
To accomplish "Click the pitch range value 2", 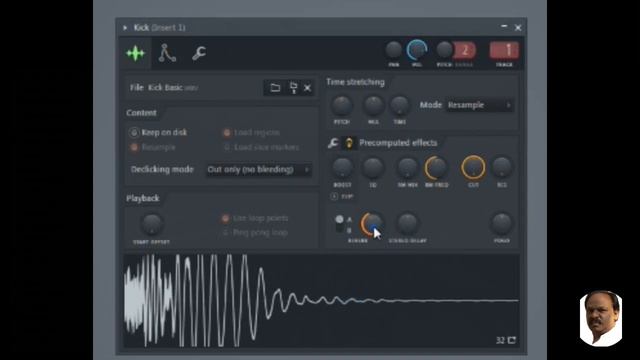I will click(x=464, y=50).
